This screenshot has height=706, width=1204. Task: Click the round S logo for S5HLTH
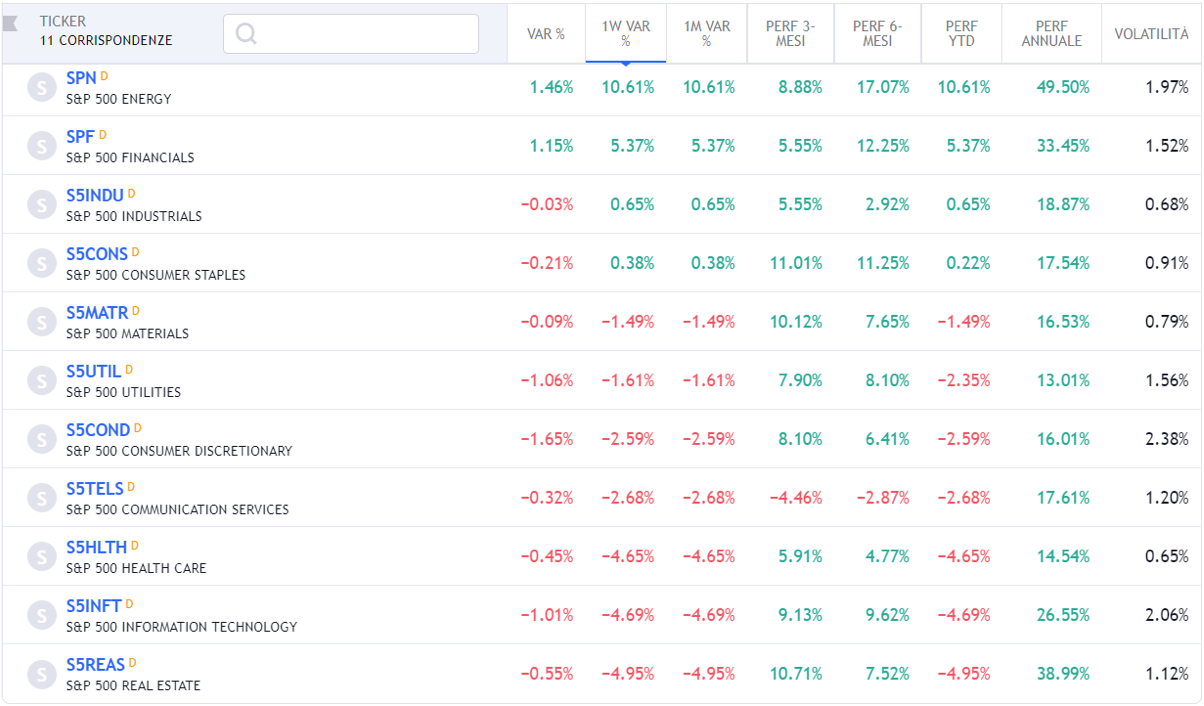[41, 557]
